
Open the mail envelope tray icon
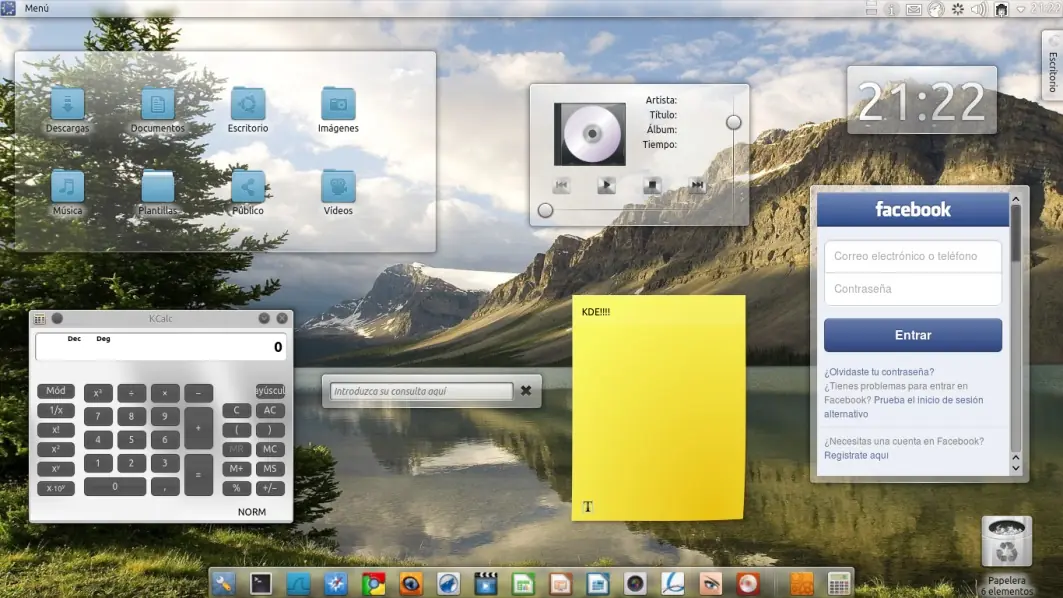914,9
